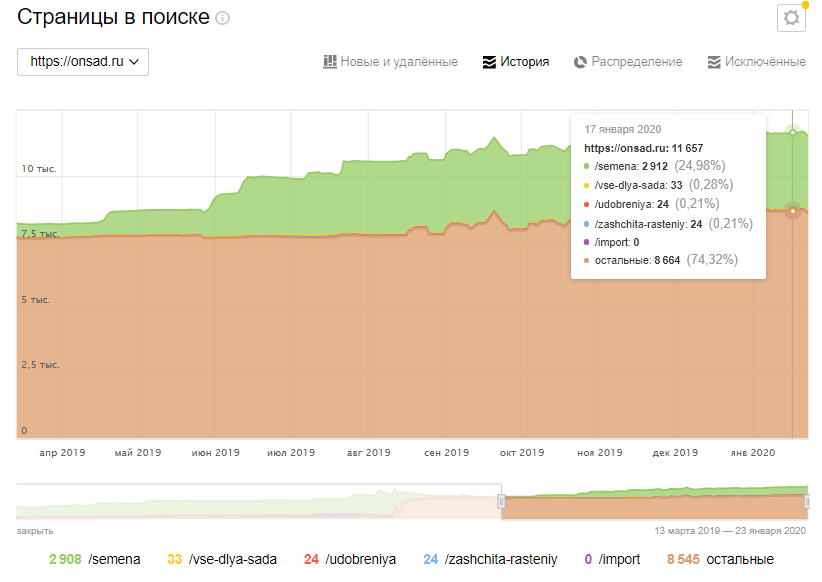Toggle the /vse-dlya-sada legend series
Screen dimensions: 822x582
pyautogui.click(x=222, y=559)
